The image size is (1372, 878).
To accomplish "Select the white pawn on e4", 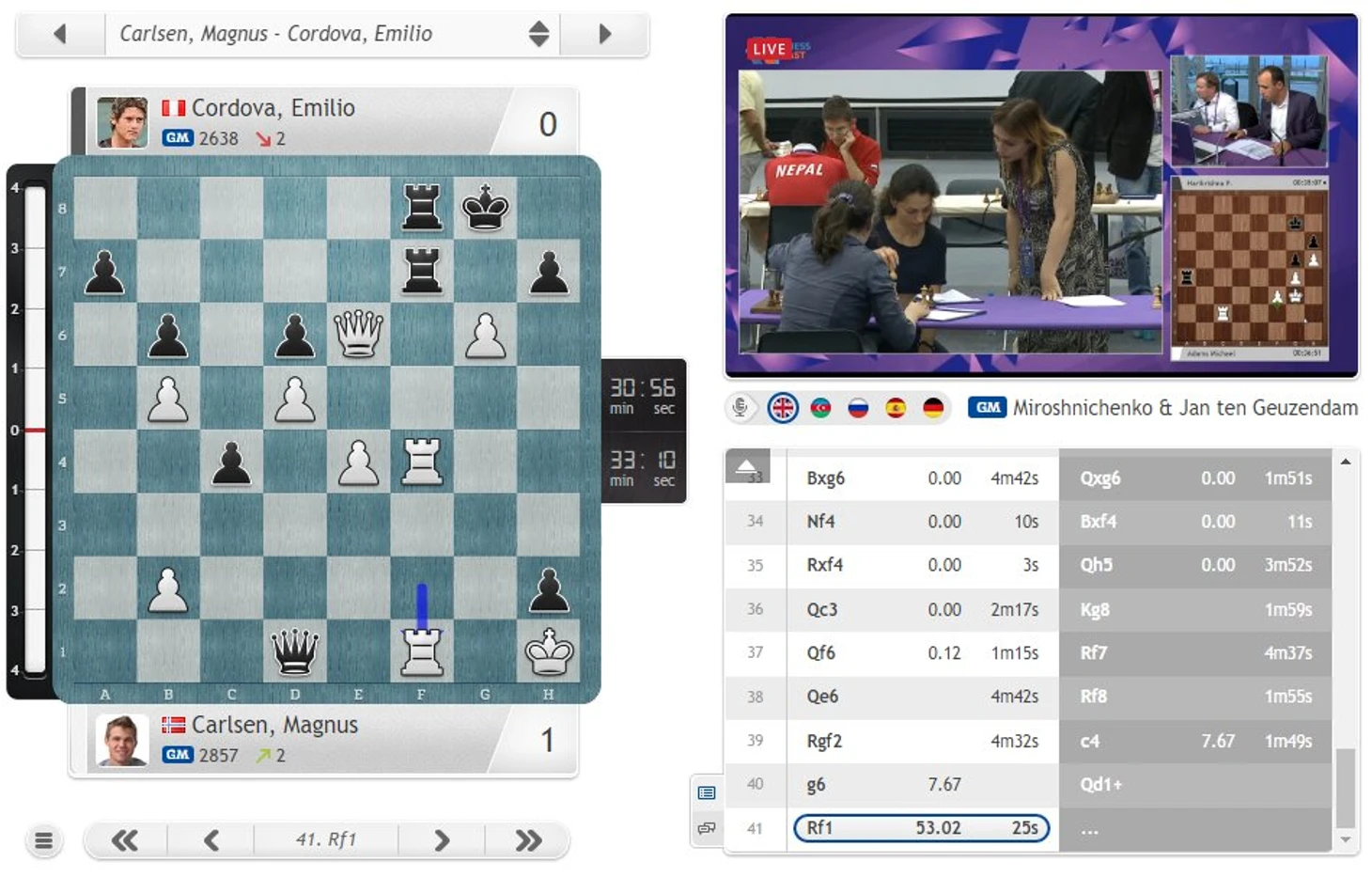I will [358, 461].
